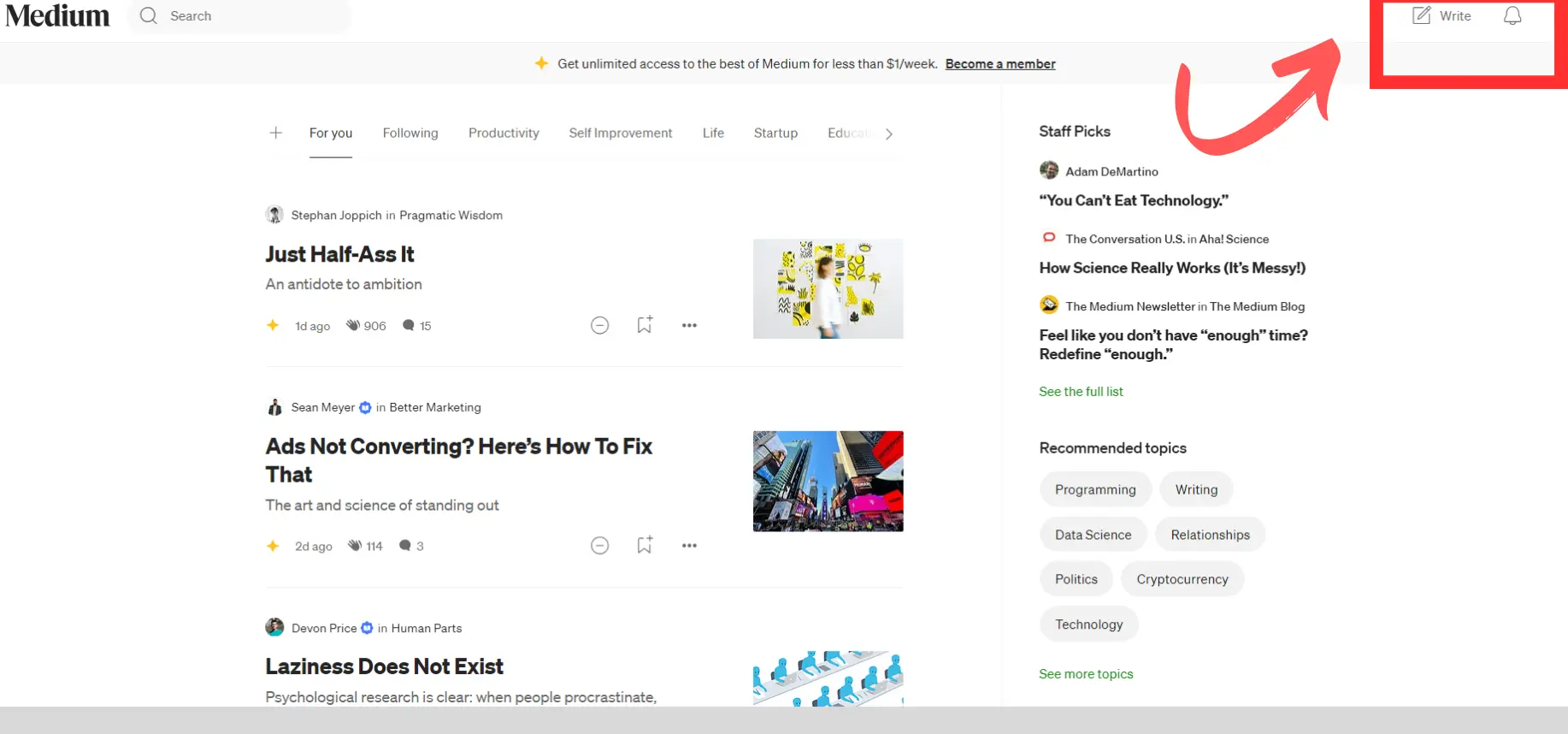Open Pragmatic Wisdom publication
Viewport: 1568px width, 734px height.
tap(451, 216)
